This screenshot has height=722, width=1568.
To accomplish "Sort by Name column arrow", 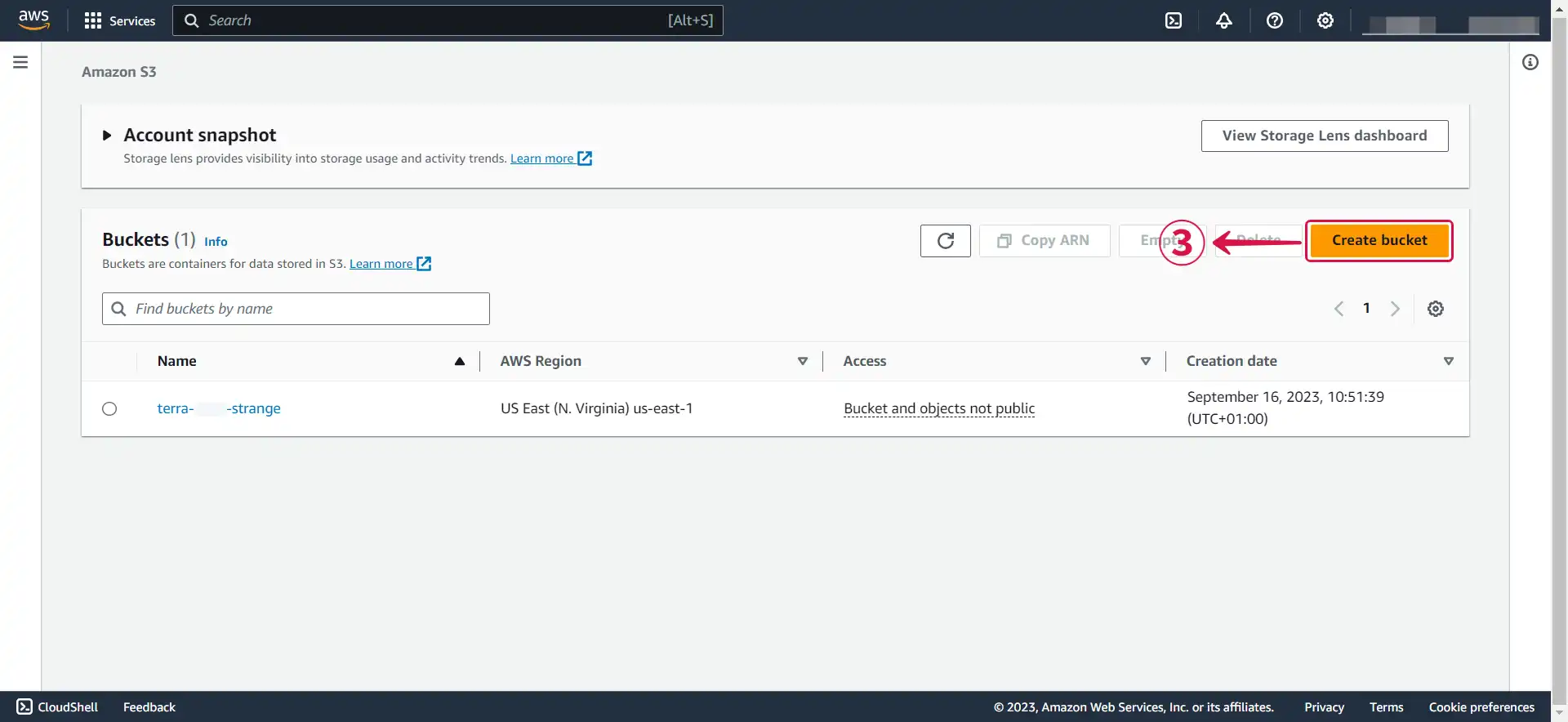I will coord(460,361).
